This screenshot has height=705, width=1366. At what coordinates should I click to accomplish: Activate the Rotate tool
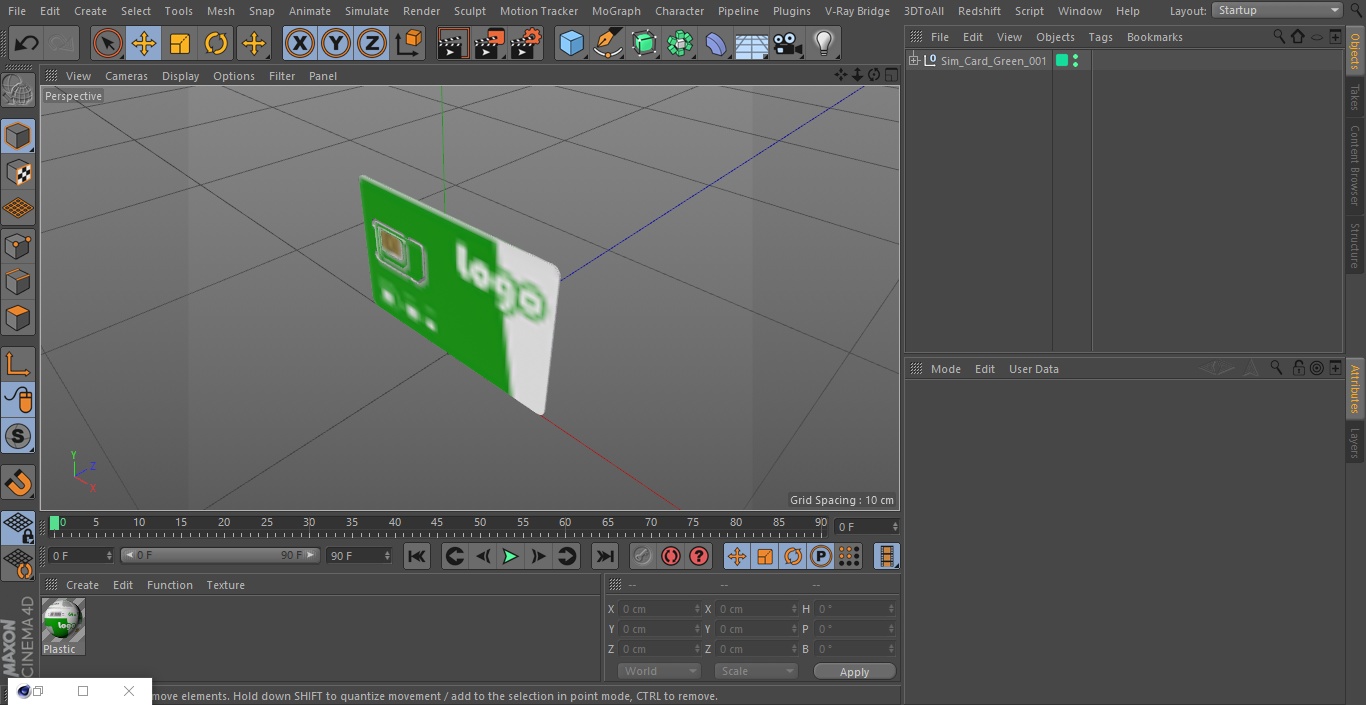tap(216, 44)
